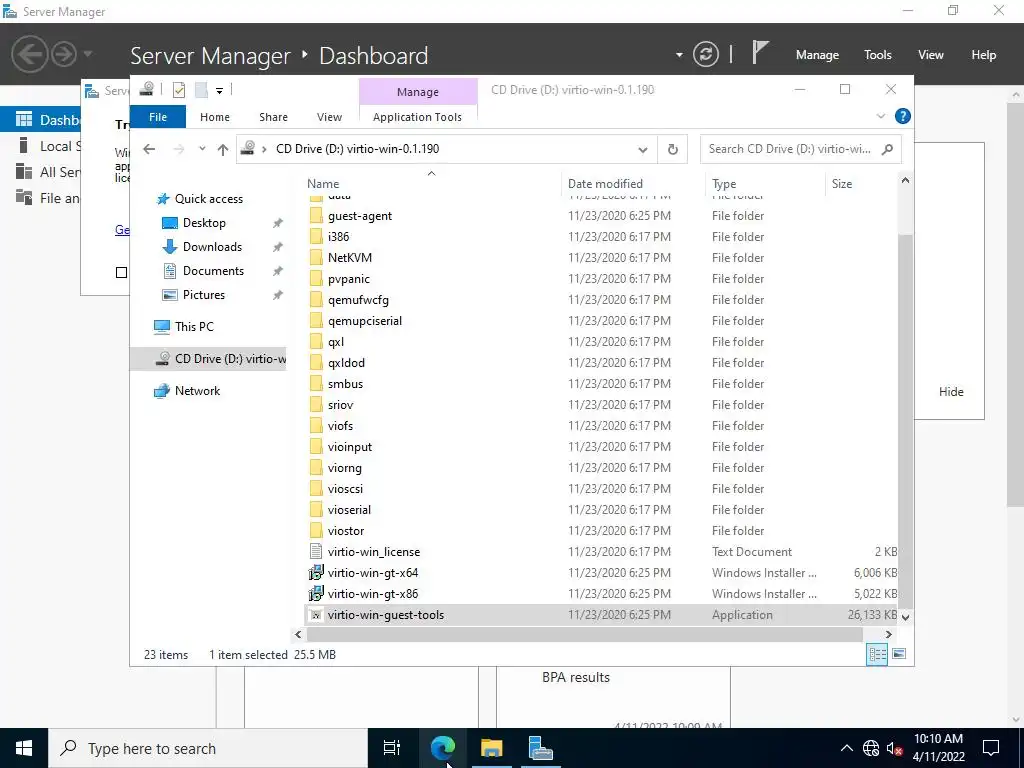Sort by the Name column header
Screen dimensions: 1024x768
pyautogui.click(x=431, y=184)
